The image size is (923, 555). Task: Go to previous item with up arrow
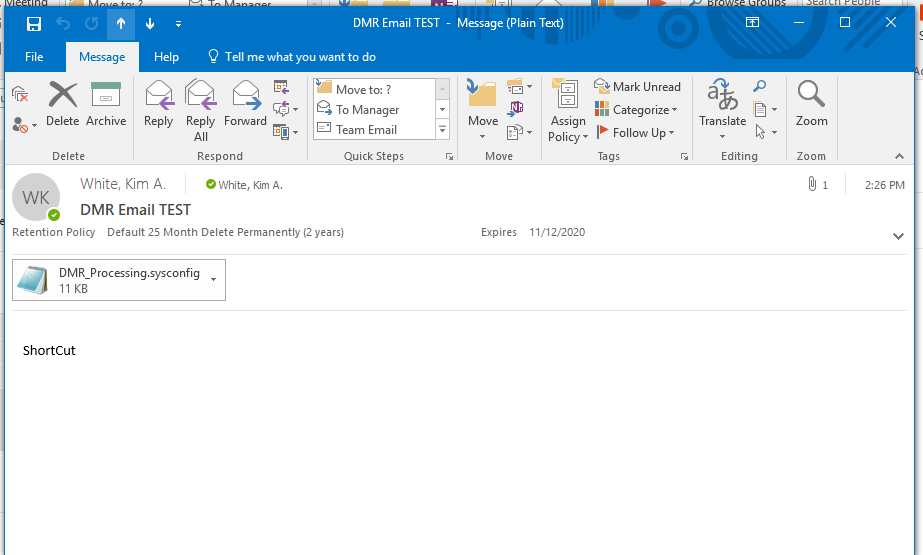coord(121,24)
